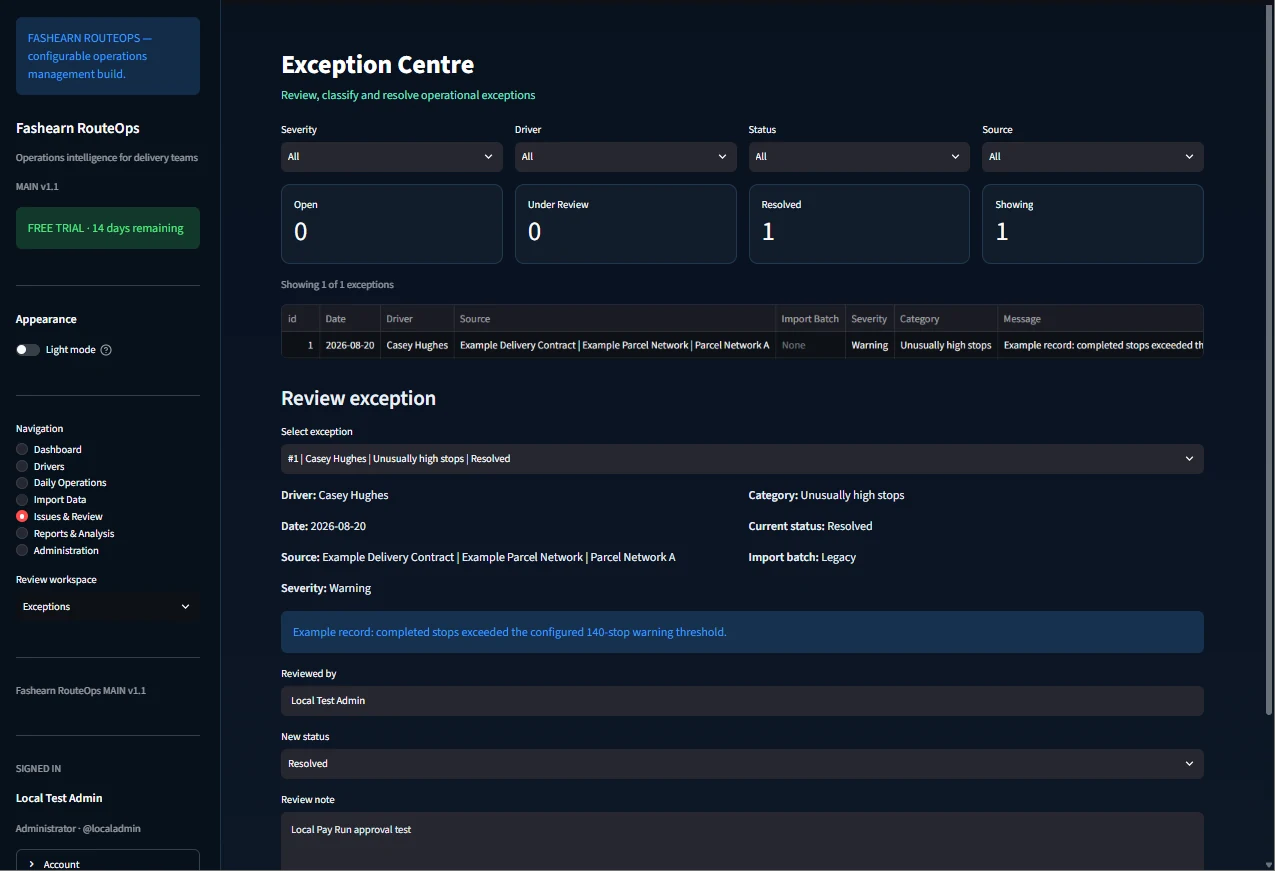Open the Review workspace Exceptions dropdown
The height and width of the screenshot is (871, 1275).
point(108,607)
